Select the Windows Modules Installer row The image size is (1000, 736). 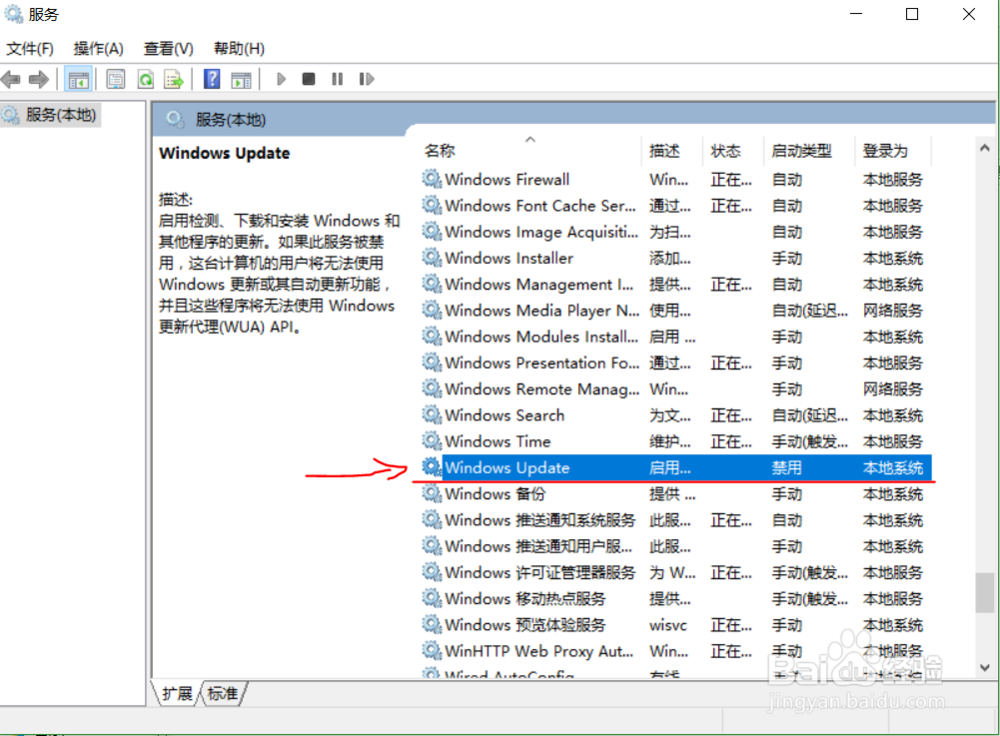tap(676, 337)
